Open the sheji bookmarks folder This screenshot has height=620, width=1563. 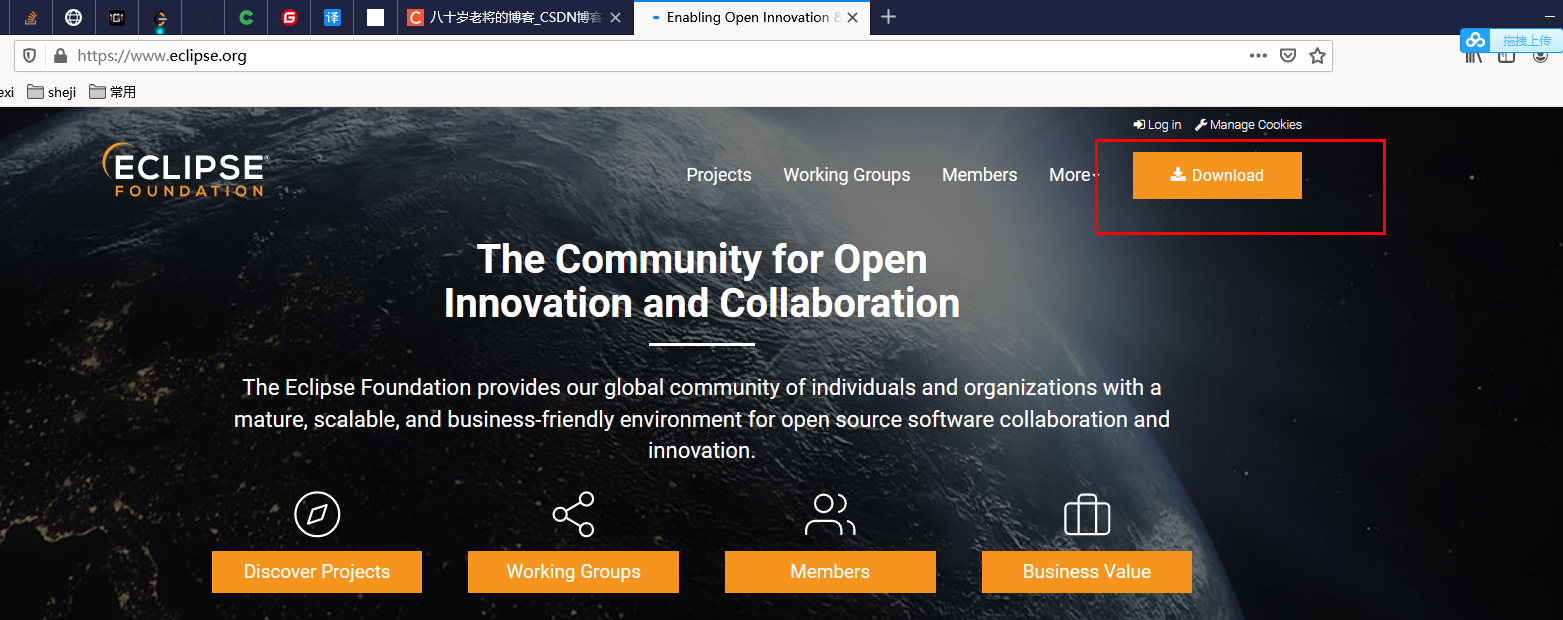point(51,92)
